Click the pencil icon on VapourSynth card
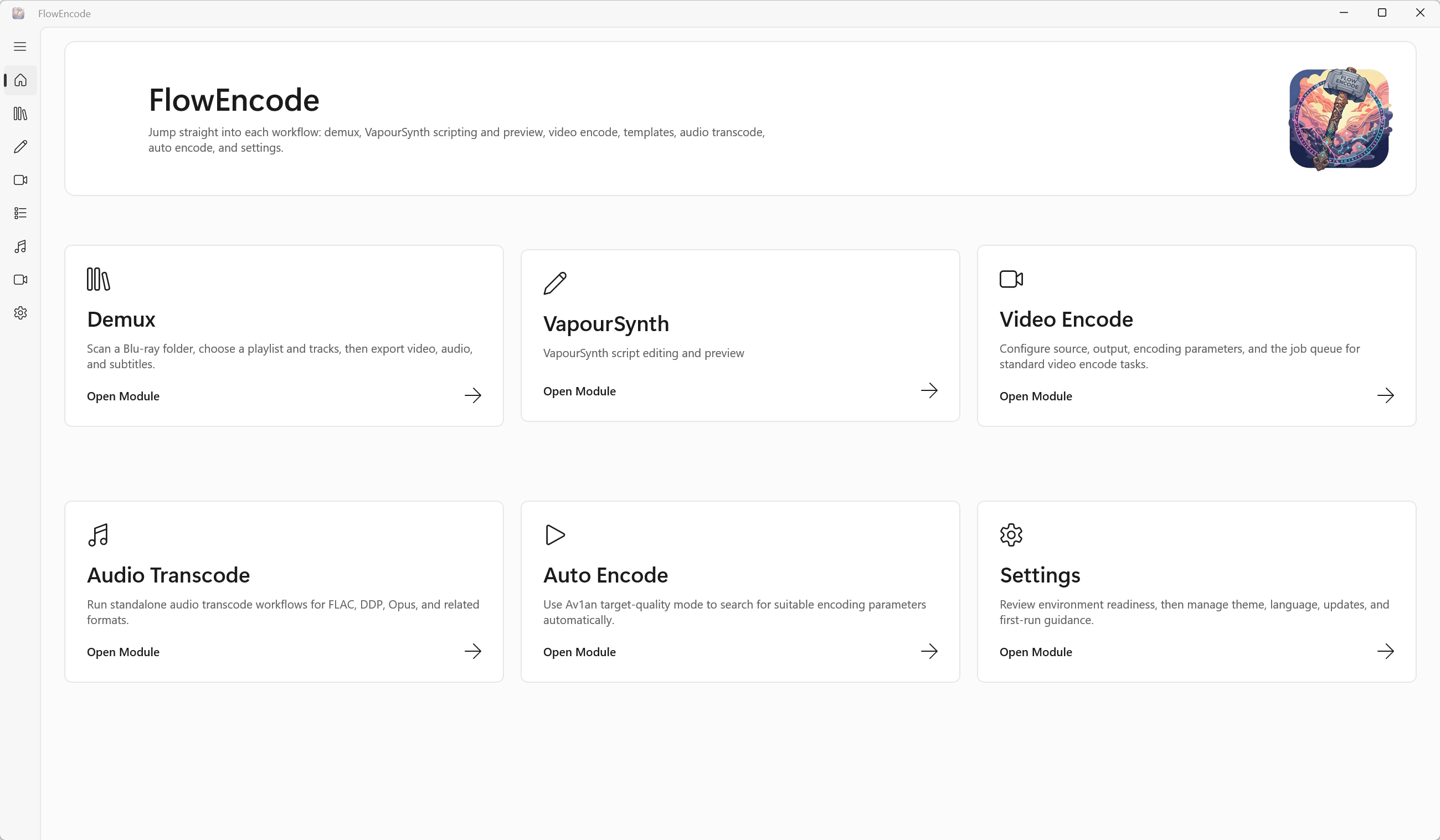The height and width of the screenshot is (840, 1440). (x=555, y=284)
